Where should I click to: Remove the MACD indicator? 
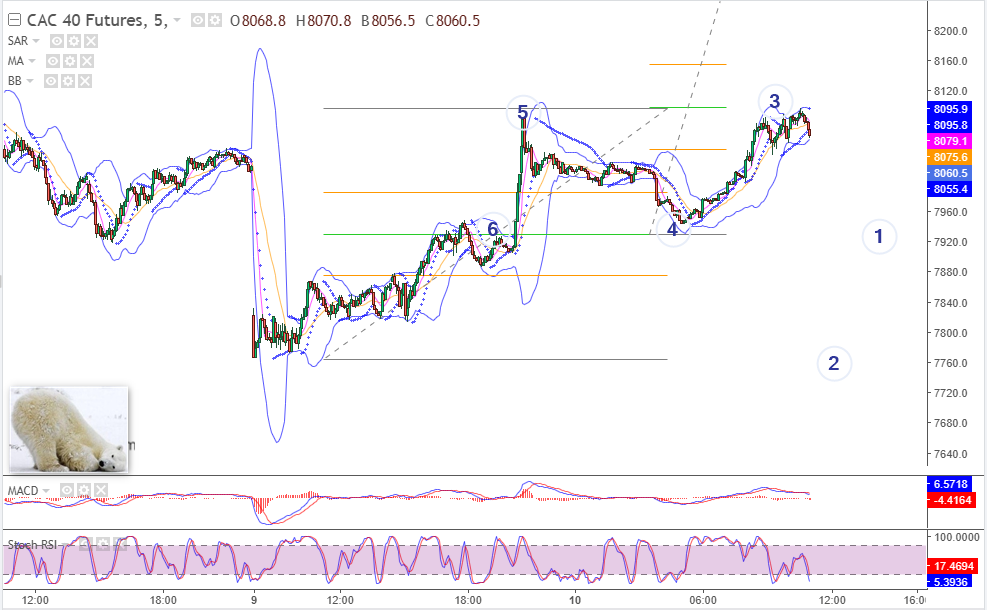[x=101, y=490]
